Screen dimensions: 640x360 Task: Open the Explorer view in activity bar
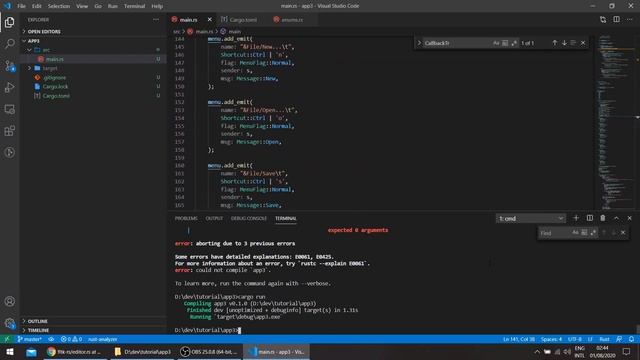click(9, 22)
